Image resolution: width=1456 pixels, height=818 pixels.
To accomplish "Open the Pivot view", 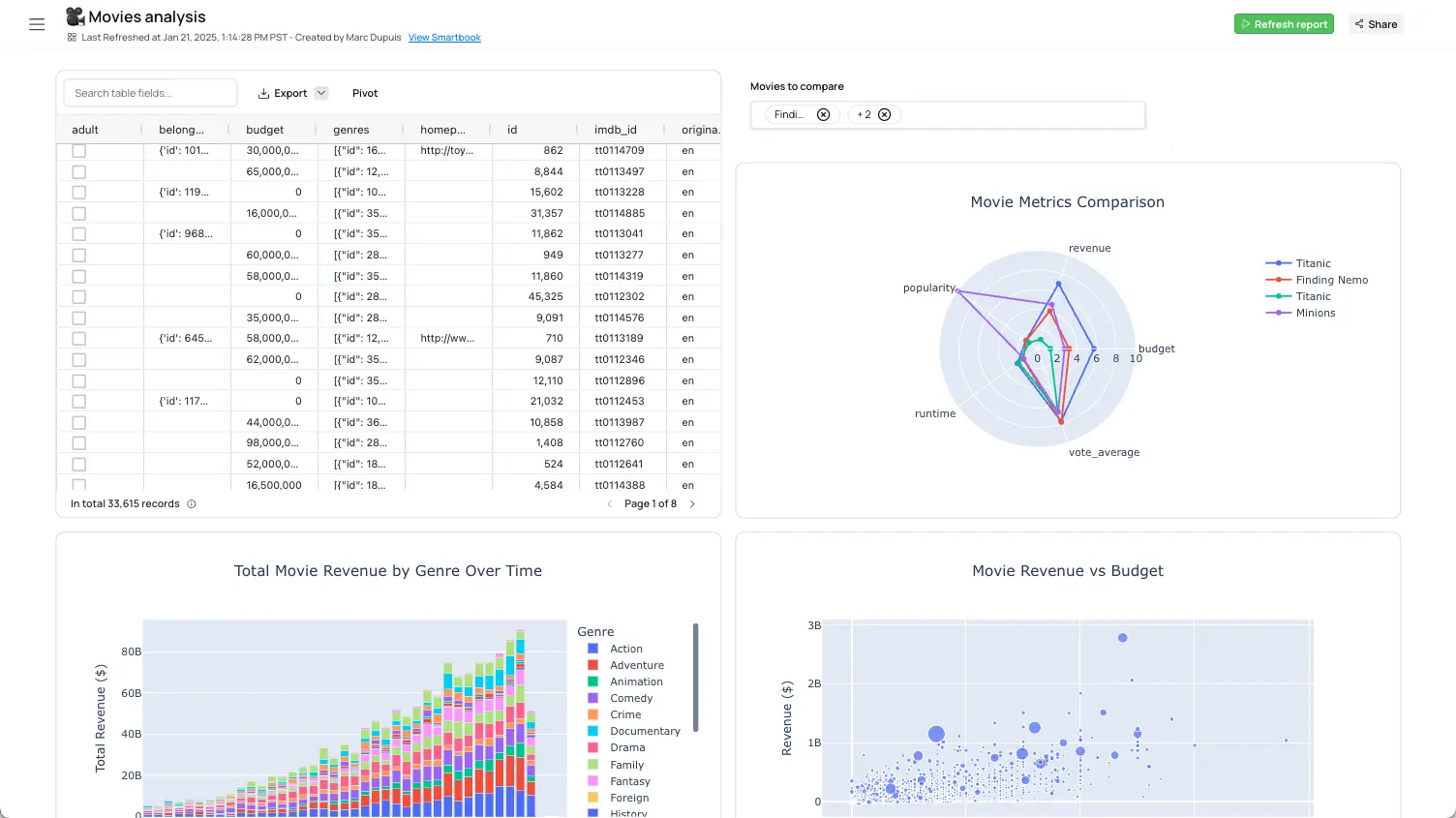I will 365,93.
